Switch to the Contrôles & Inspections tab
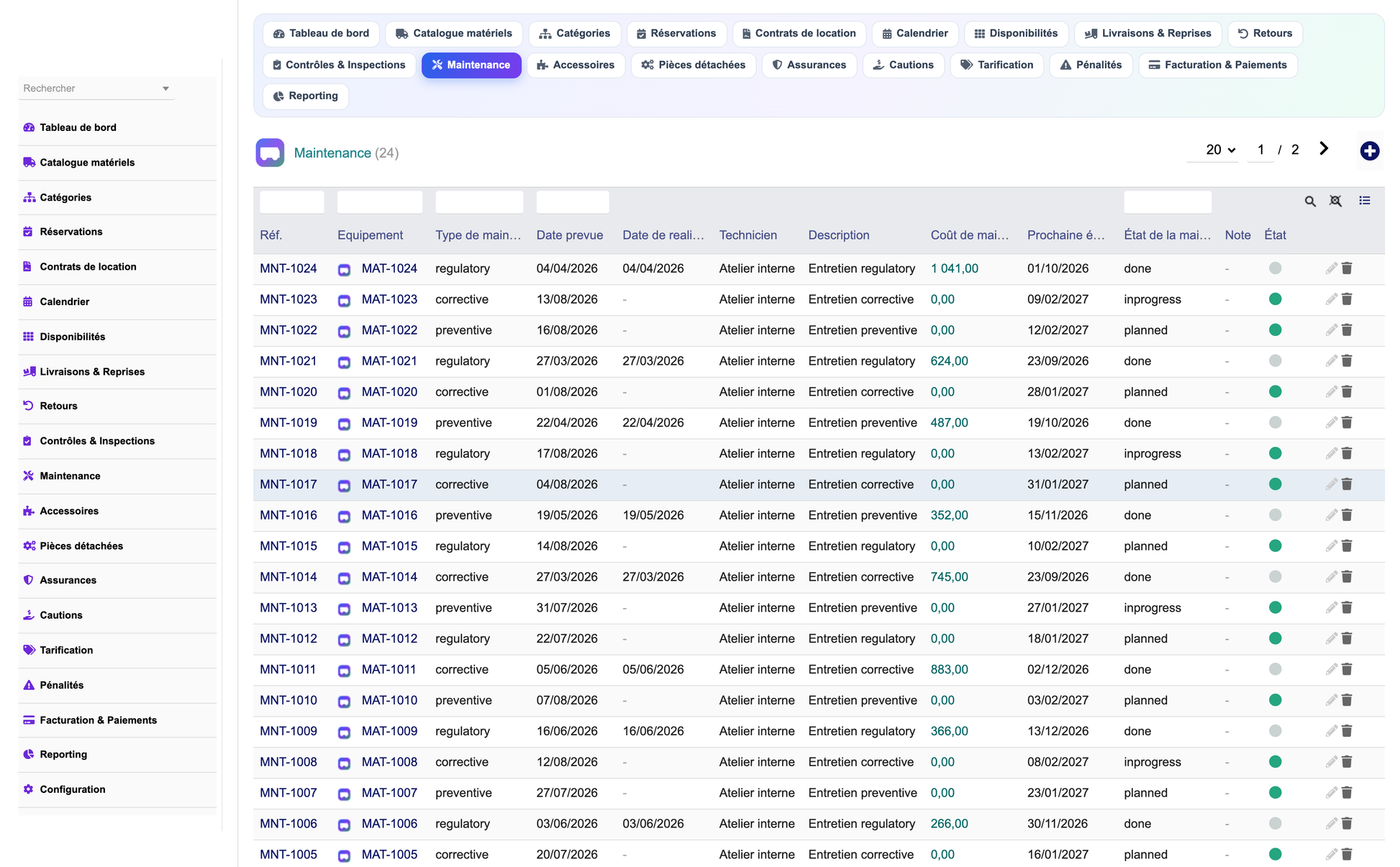Screen dimensions: 1400x867 point(339,65)
